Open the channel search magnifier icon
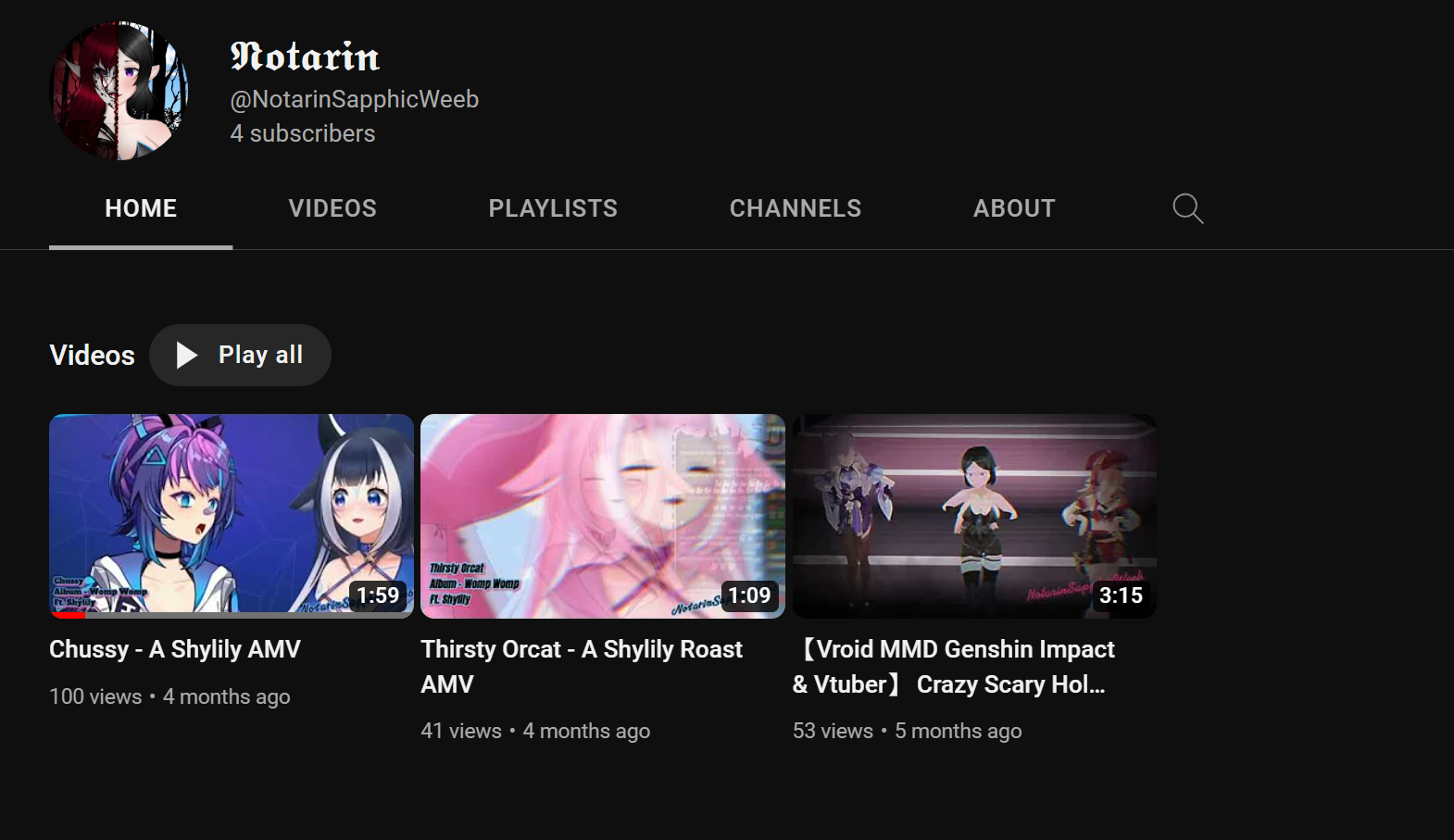Screen dimensions: 1454x840 coord(1187,208)
